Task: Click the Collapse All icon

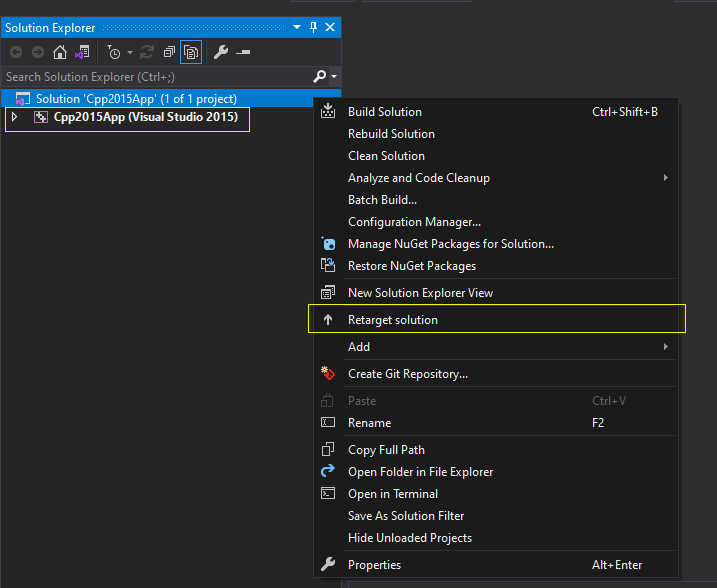Action: click(169, 52)
